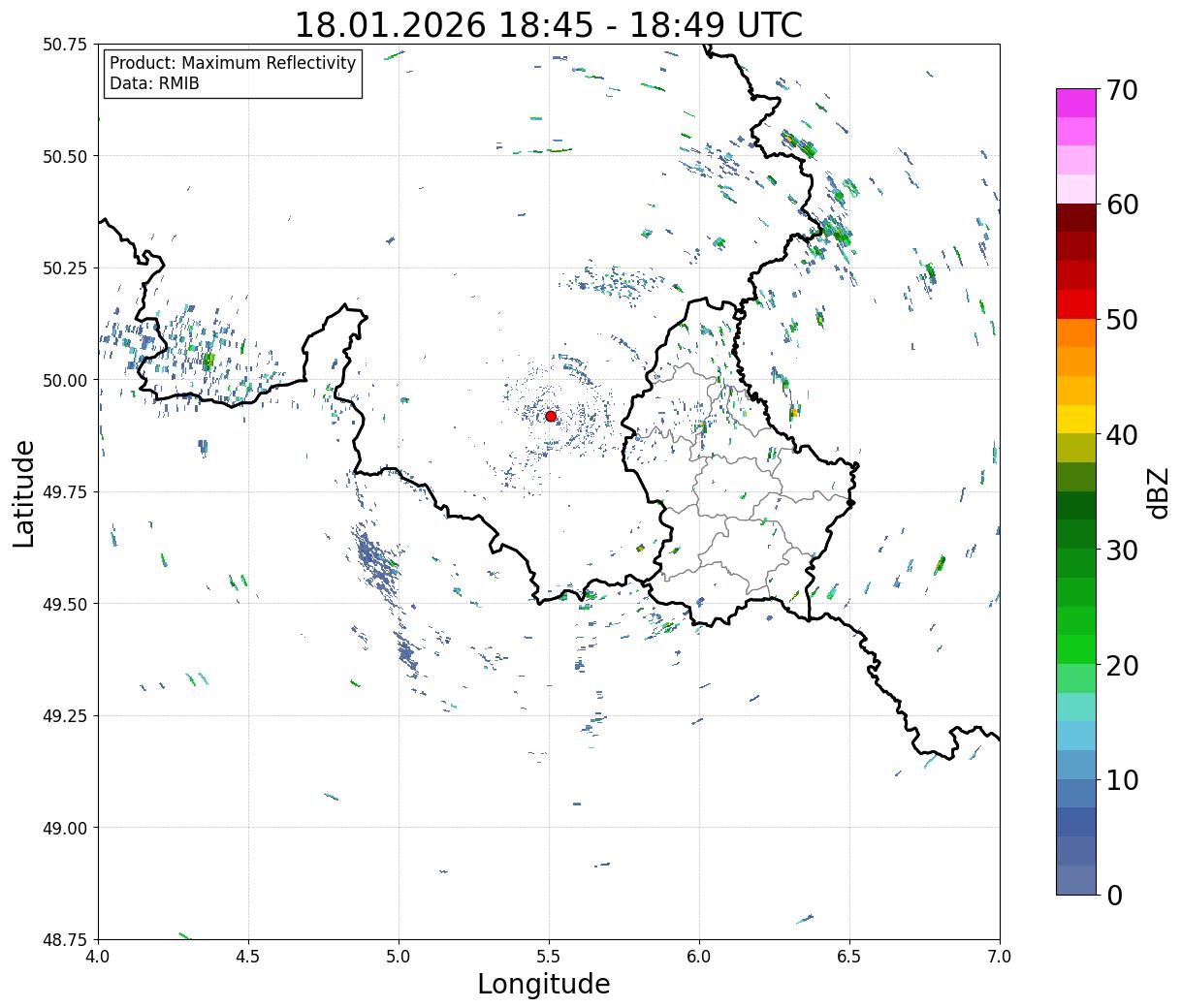Click the dark red colorbar segment below 60
The width and height of the screenshot is (1182, 1008).
(1076, 218)
